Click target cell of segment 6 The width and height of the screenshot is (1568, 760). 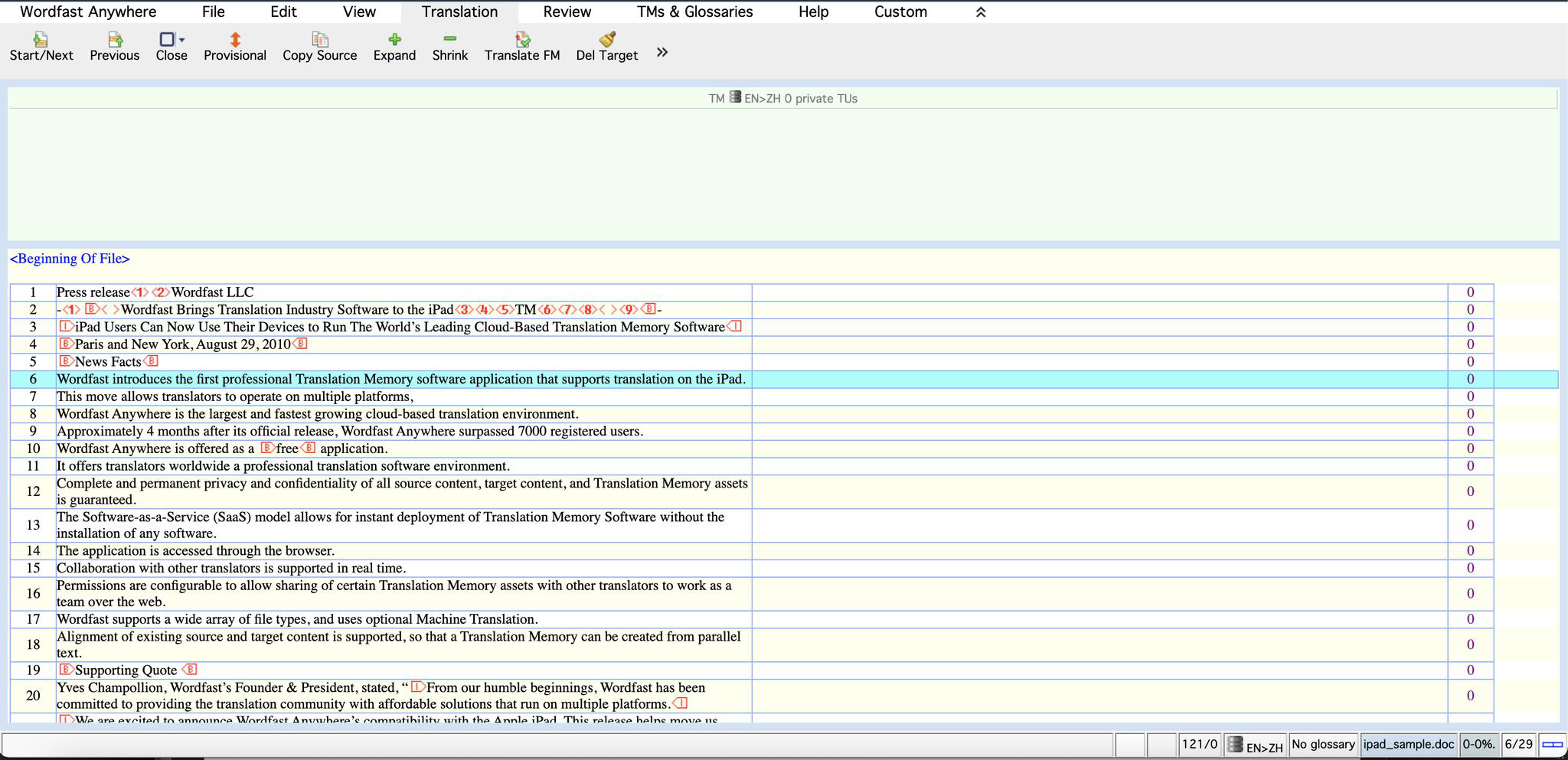coord(1099,380)
